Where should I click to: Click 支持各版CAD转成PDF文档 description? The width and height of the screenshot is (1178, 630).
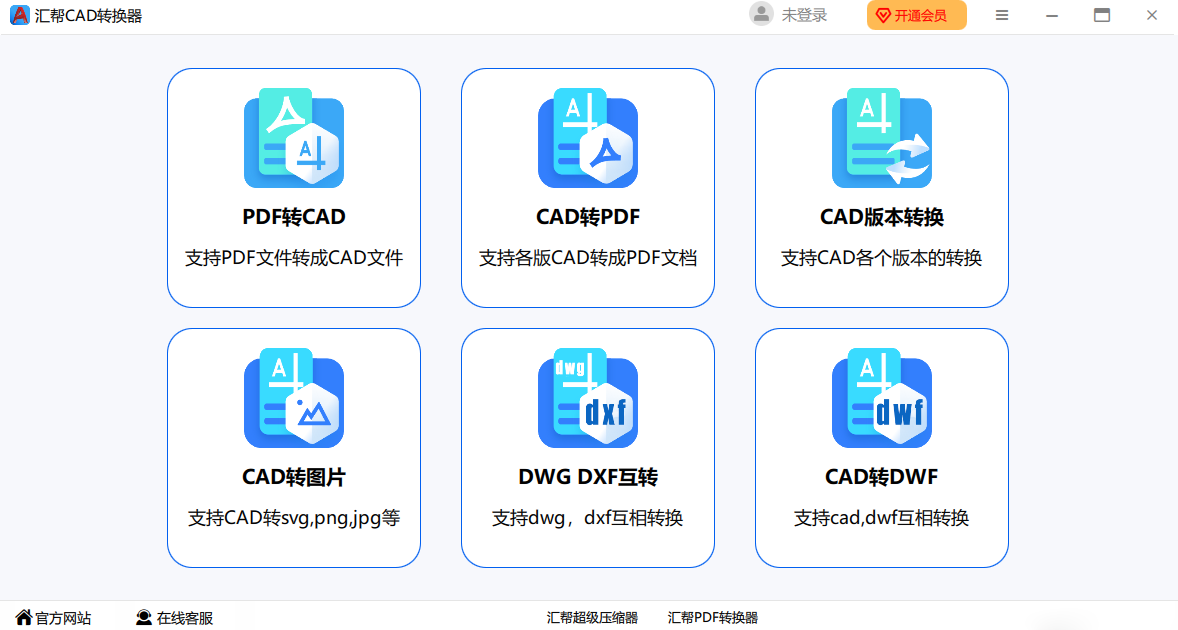click(587, 258)
